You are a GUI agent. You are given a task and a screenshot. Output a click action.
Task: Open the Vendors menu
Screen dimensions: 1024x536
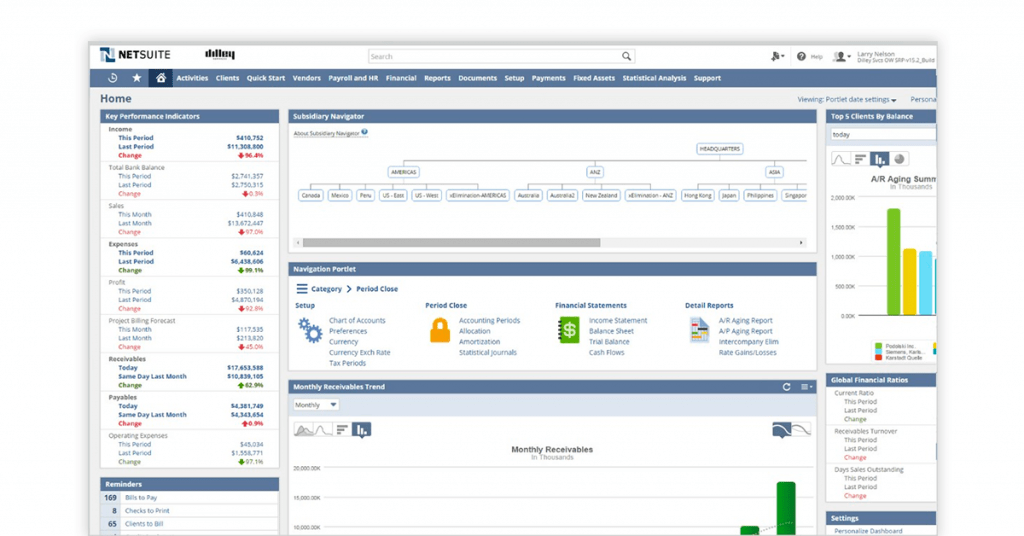point(306,78)
